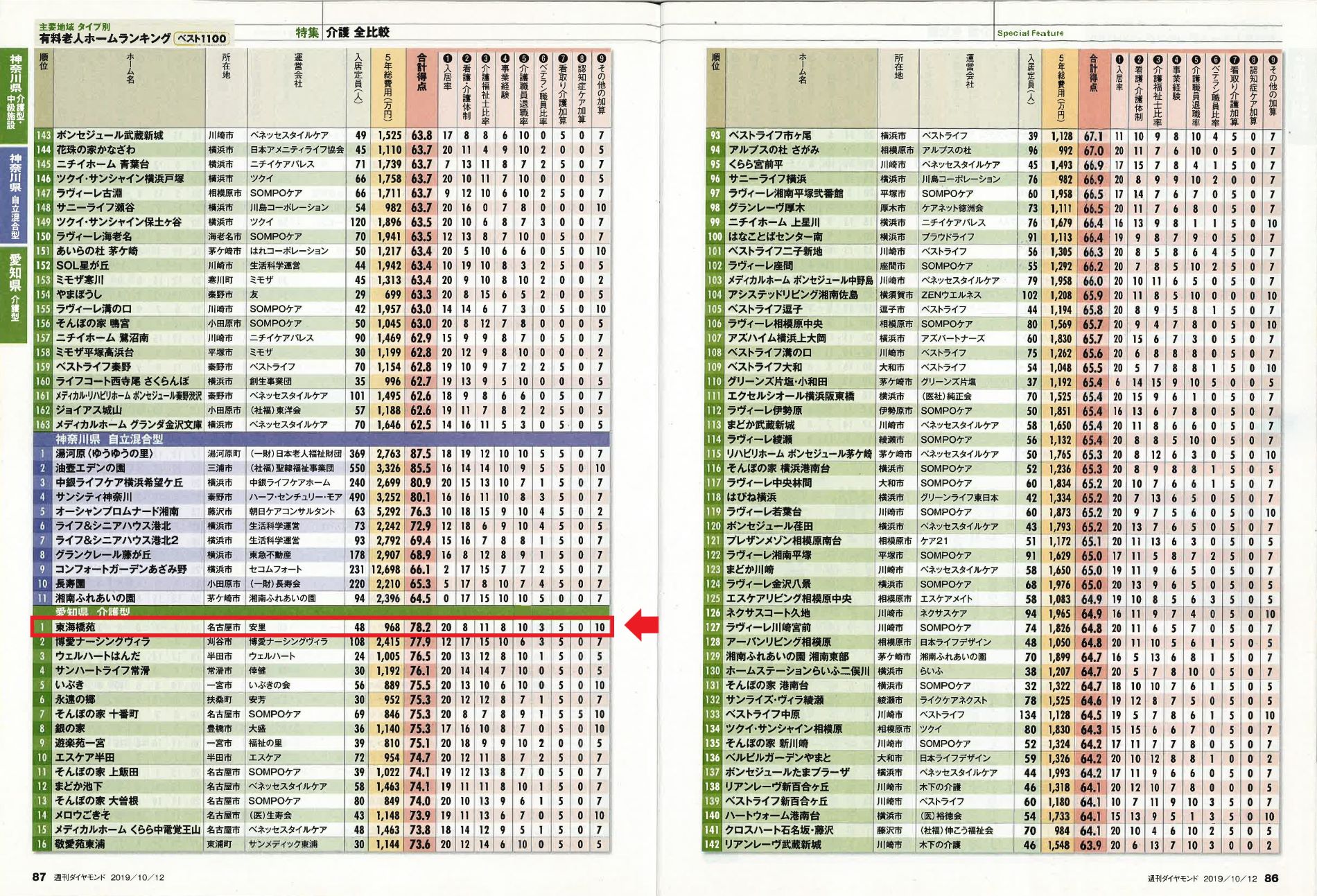Click the home name あいらの杜 茅ケ崎
The width and height of the screenshot is (1317, 896).
pos(97,251)
